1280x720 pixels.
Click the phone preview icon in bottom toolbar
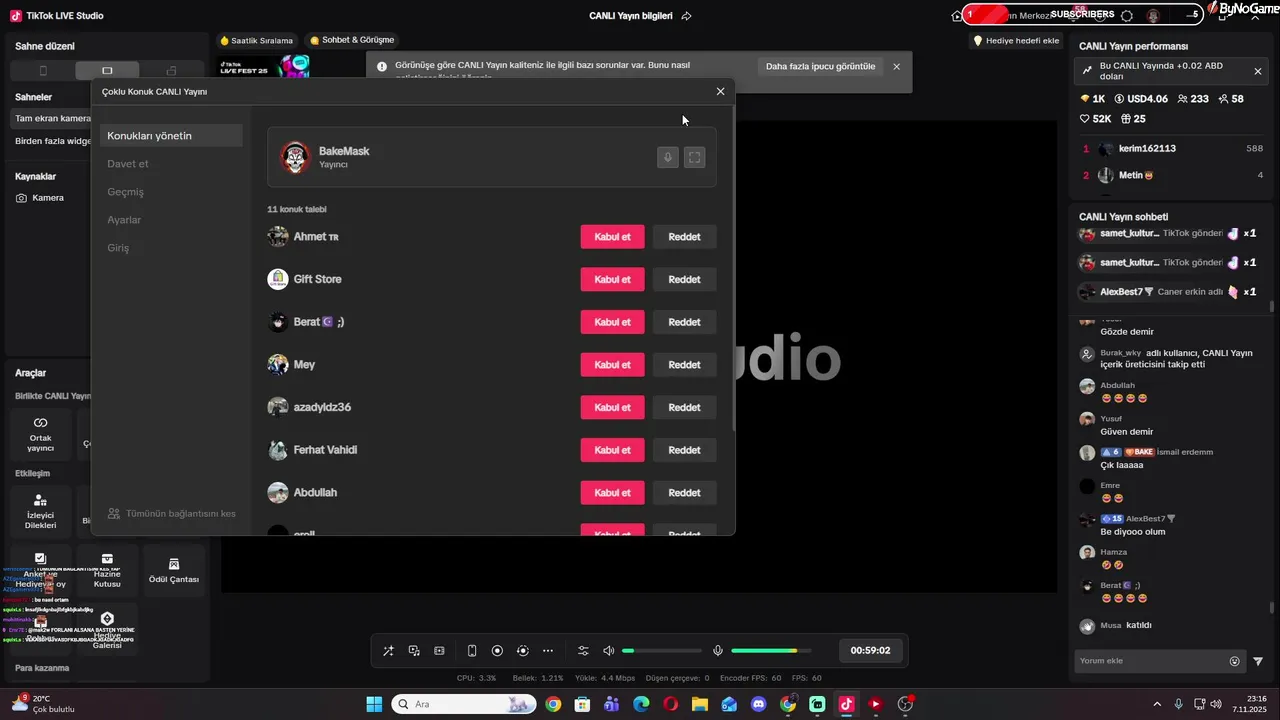(x=472, y=651)
